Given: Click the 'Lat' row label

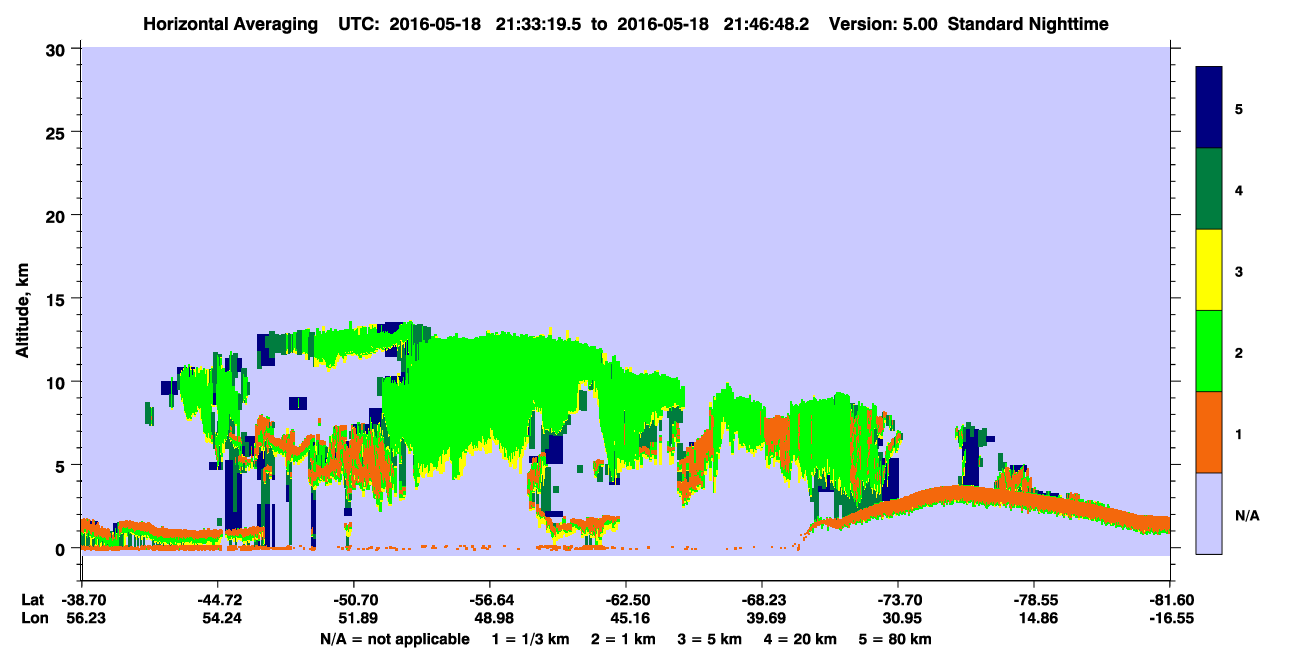Looking at the screenshot, I should coord(32,600).
